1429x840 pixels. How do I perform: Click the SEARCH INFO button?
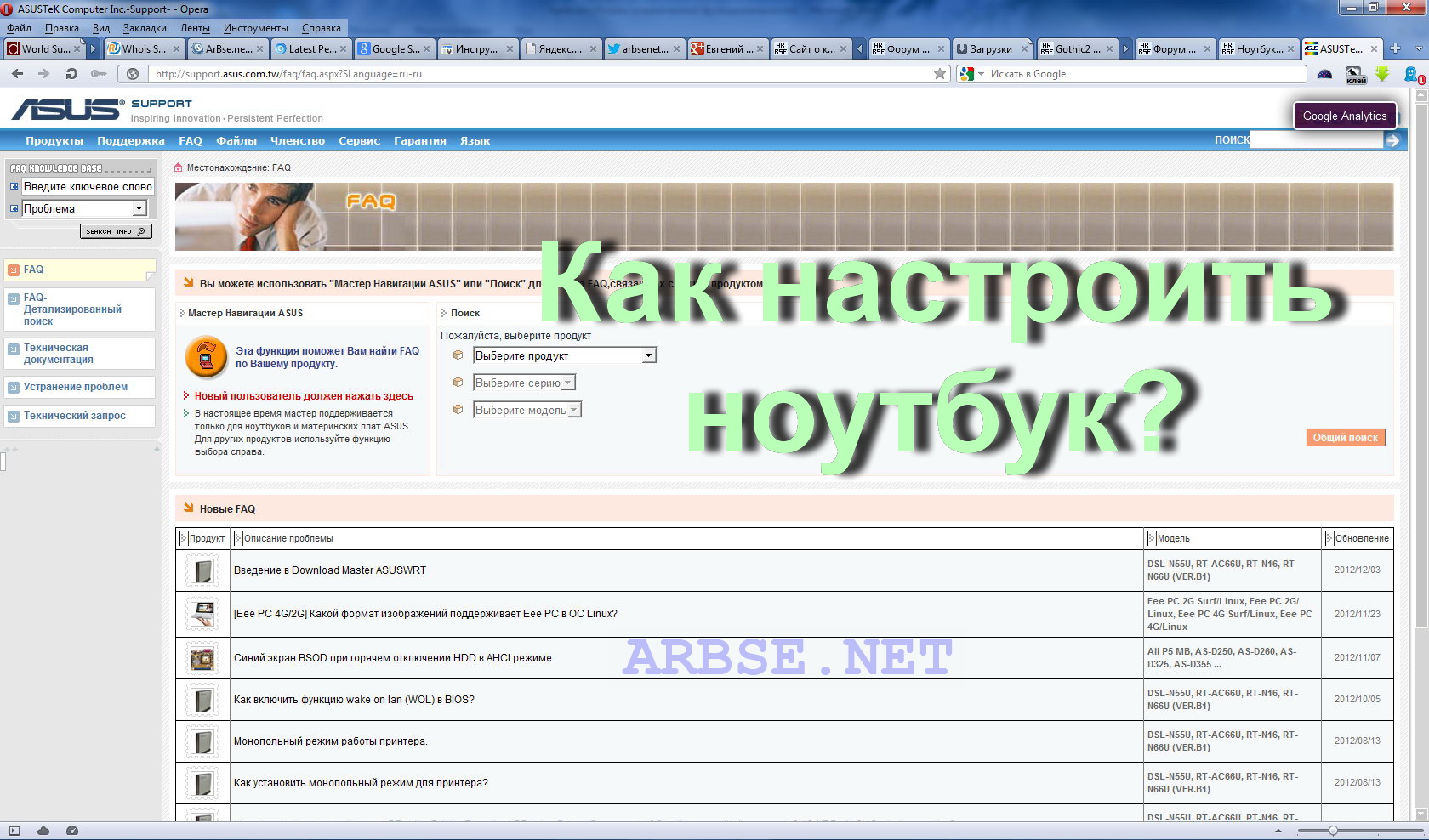point(116,231)
